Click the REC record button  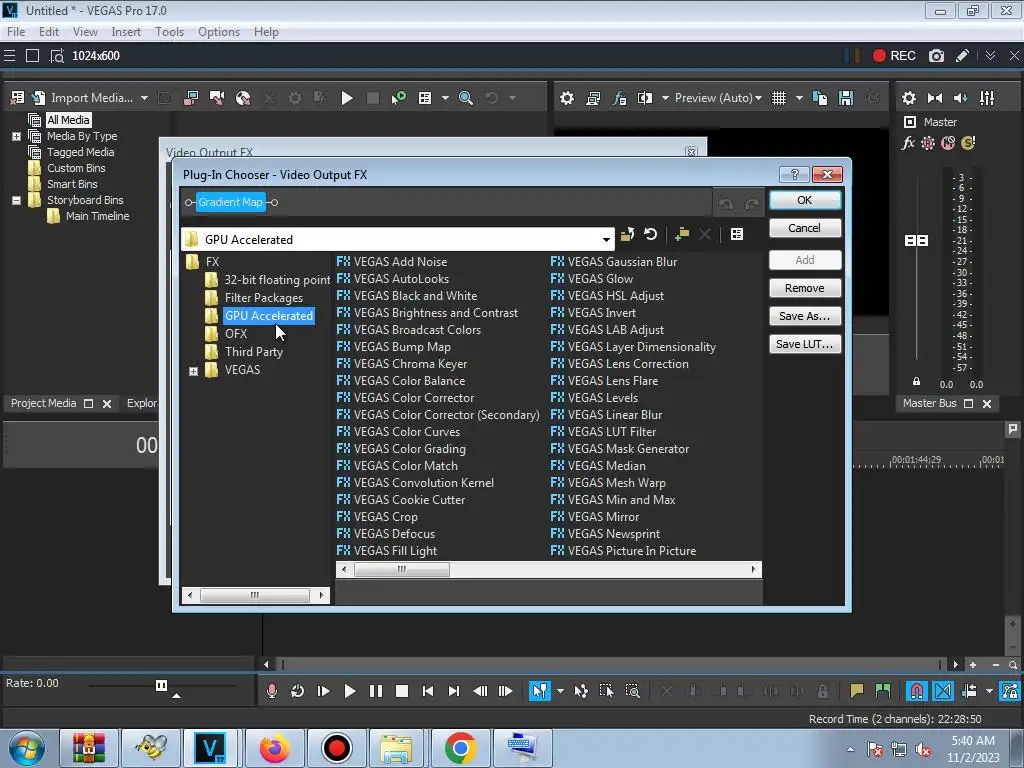click(x=894, y=56)
